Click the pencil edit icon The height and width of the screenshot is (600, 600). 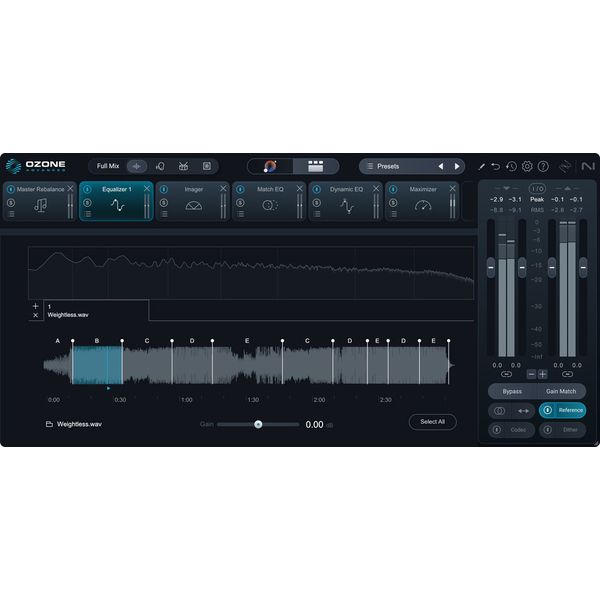click(x=482, y=166)
